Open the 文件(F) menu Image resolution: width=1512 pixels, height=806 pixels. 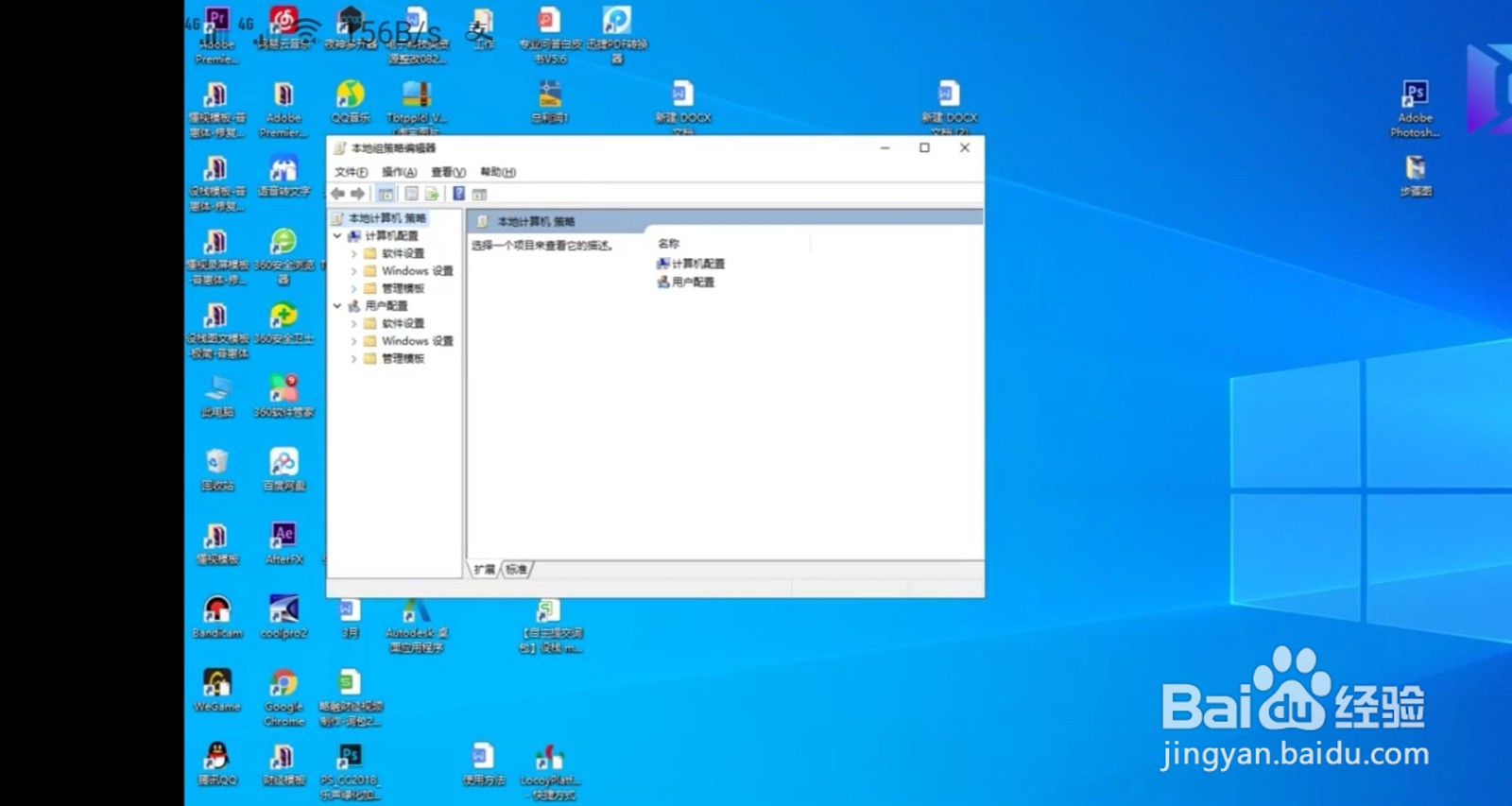click(351, 172)
